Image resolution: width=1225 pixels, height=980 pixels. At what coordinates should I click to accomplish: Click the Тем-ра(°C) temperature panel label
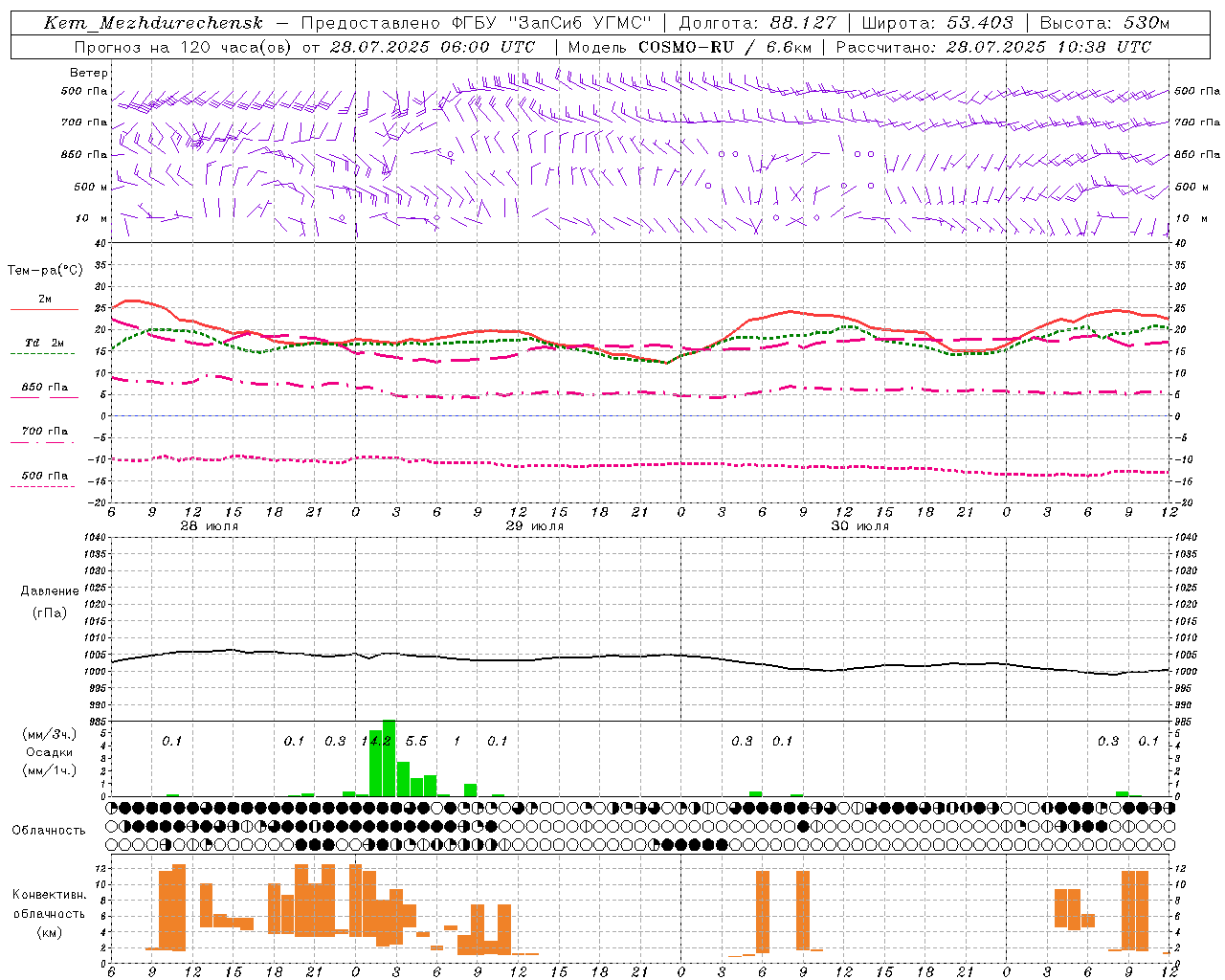point(45,271)
